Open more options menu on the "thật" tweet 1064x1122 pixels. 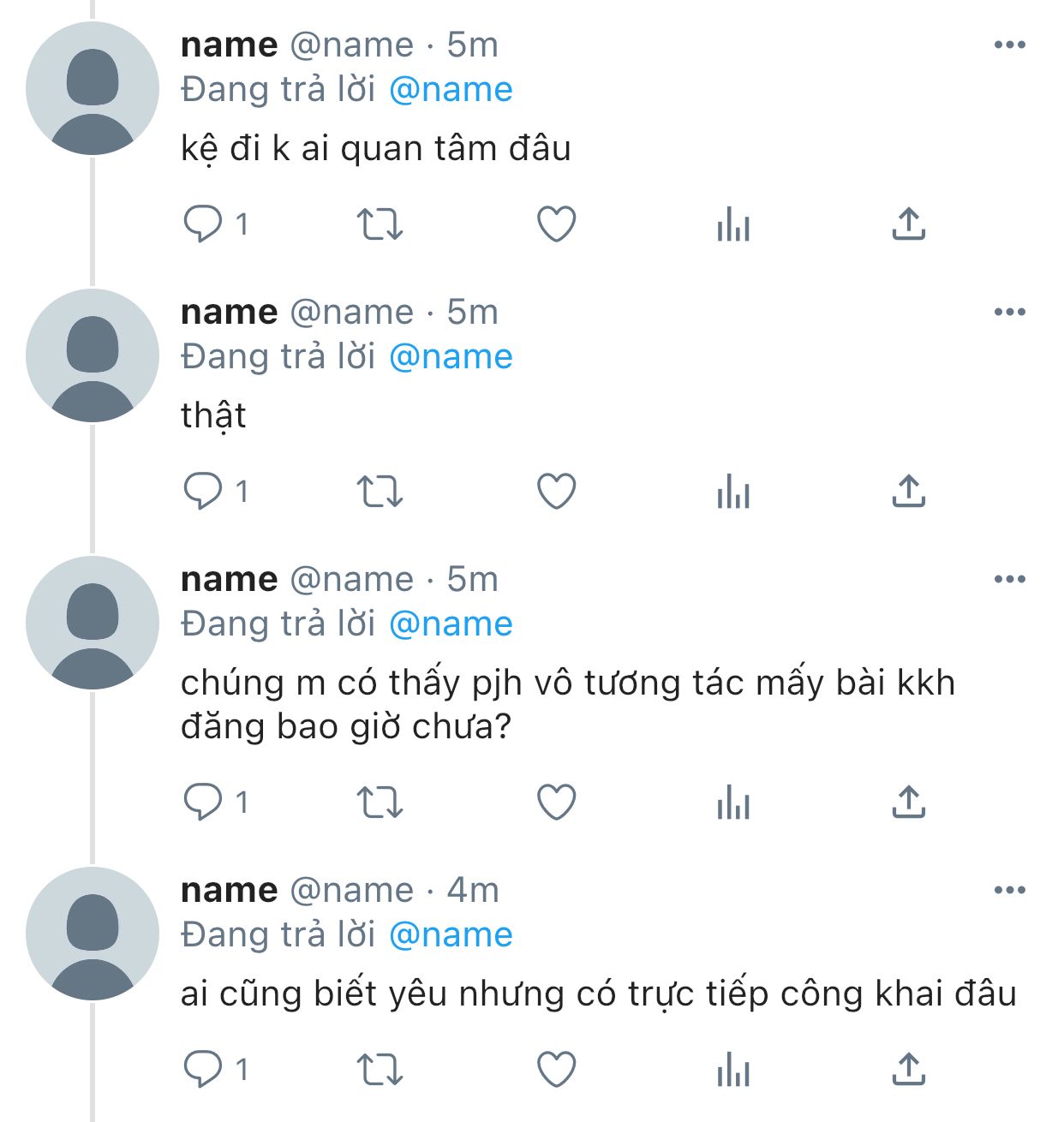tap(1010, 312)
